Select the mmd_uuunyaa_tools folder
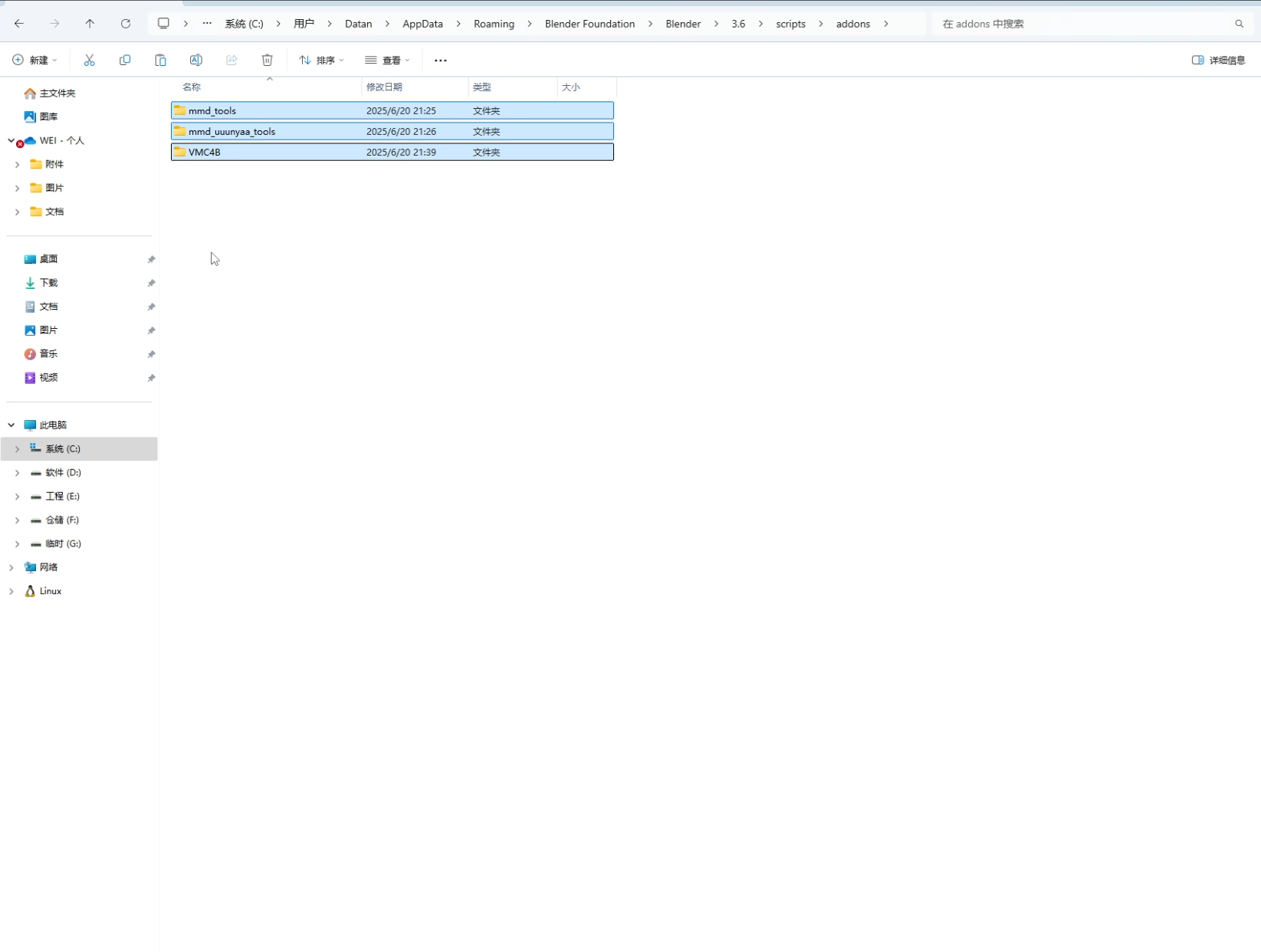The height and width of the screenshot is (952, 1261). pos(232,131)
